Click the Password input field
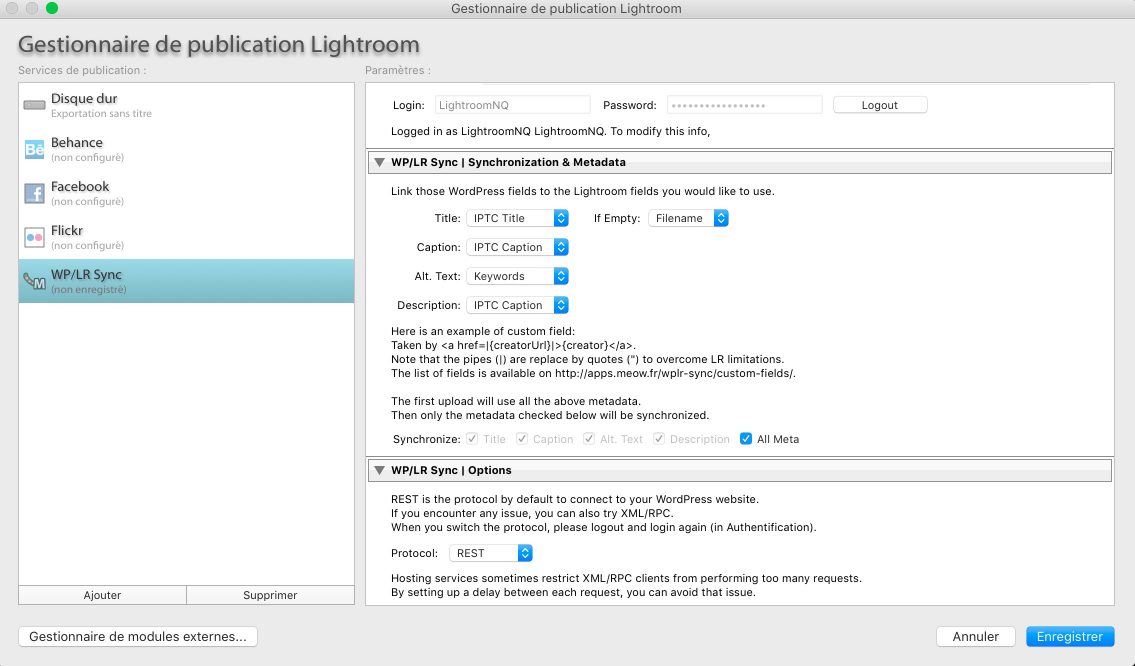The image size is (1135, 666). pos(744,105)
